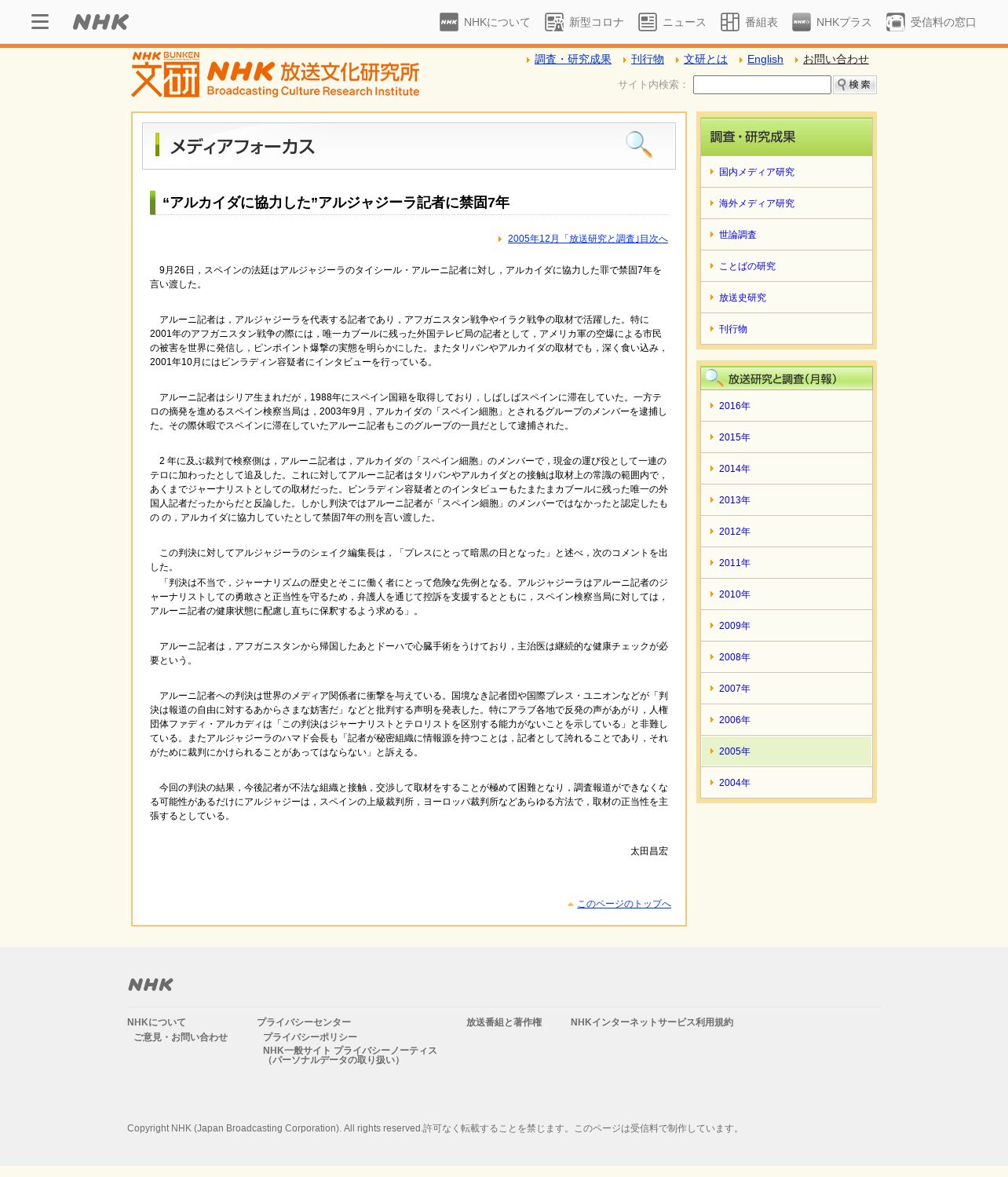Click footer NHKインターネットサービス利用規約 link
Viewport: 1008px width, 1177px height.
point(652,1022)
